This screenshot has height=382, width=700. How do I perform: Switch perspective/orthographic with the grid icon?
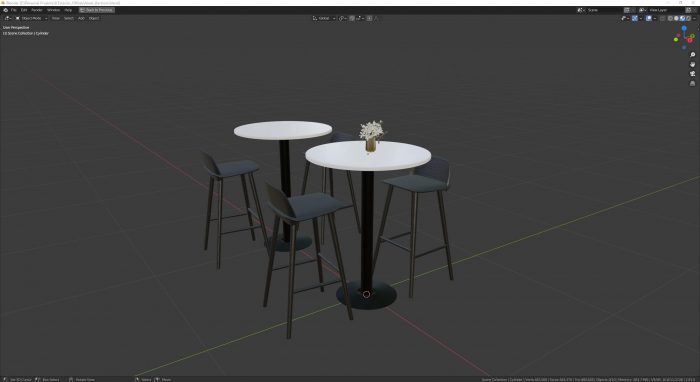(692, 83)
